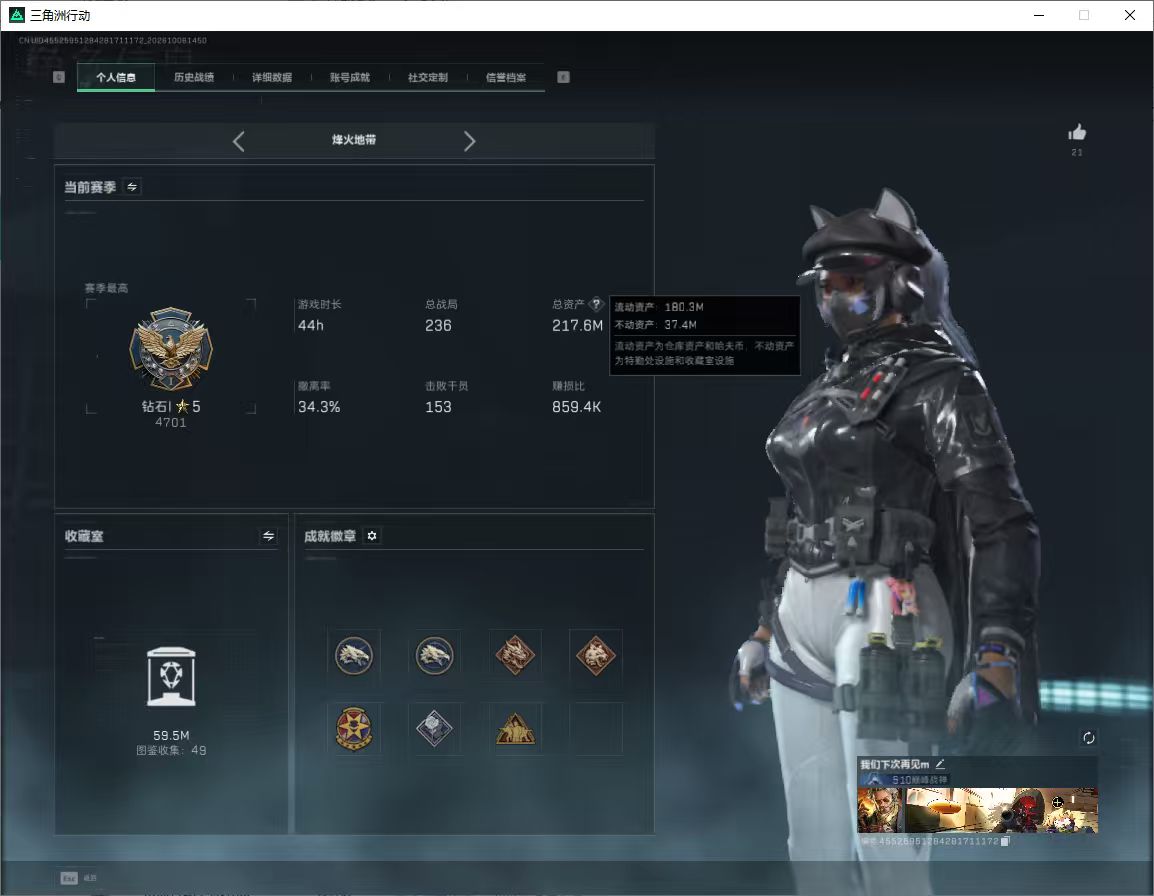This screenshot has width=1154, height=896.
Task: Give a thumbs-up like to this profile
Action: pyautogui.click(x=1077, y=133)
